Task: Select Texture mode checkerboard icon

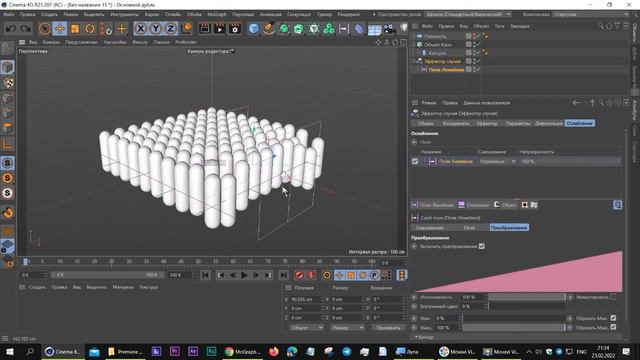Action: click(x=7, y=82)
